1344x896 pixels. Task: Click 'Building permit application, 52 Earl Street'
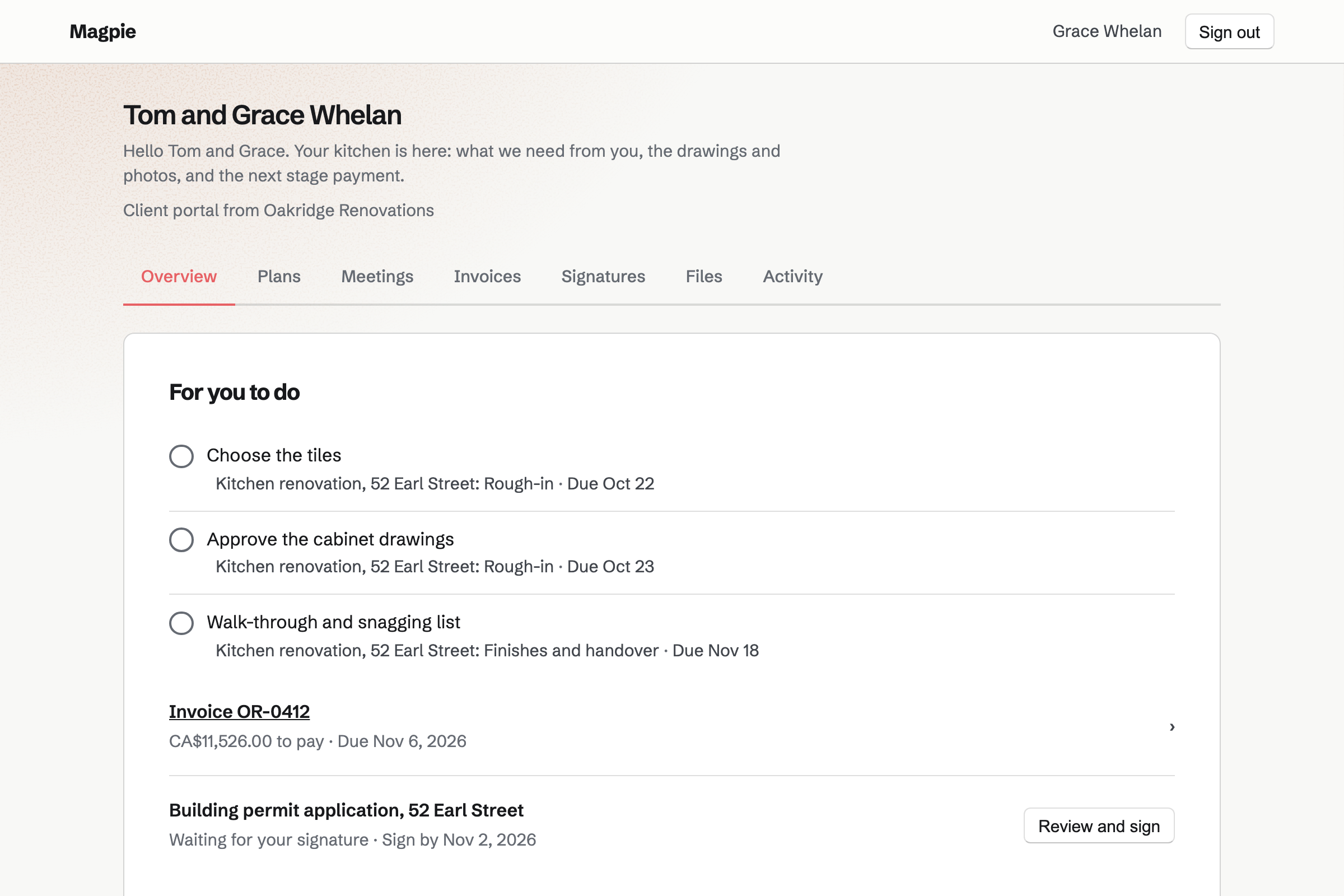[346, 810]
